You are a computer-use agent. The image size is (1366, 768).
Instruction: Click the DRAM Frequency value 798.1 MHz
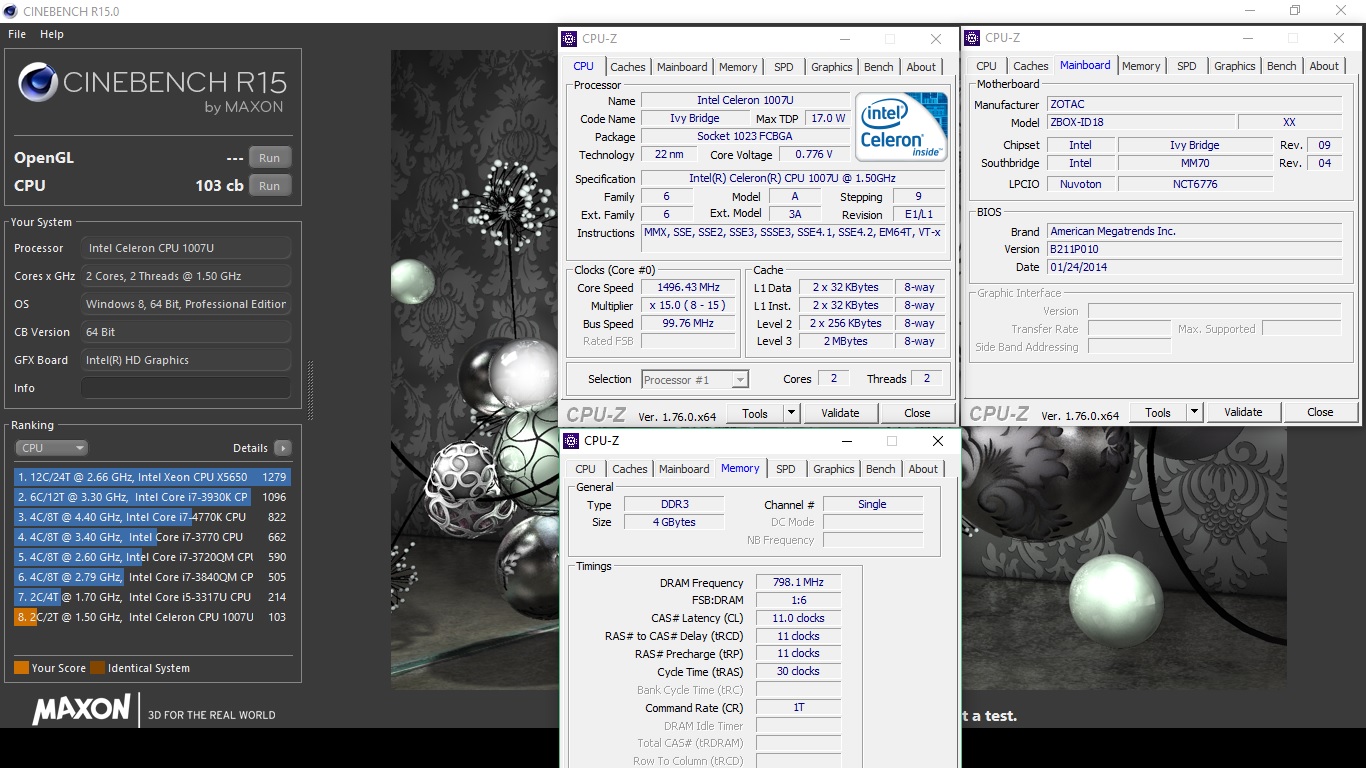tap(798, 583)
